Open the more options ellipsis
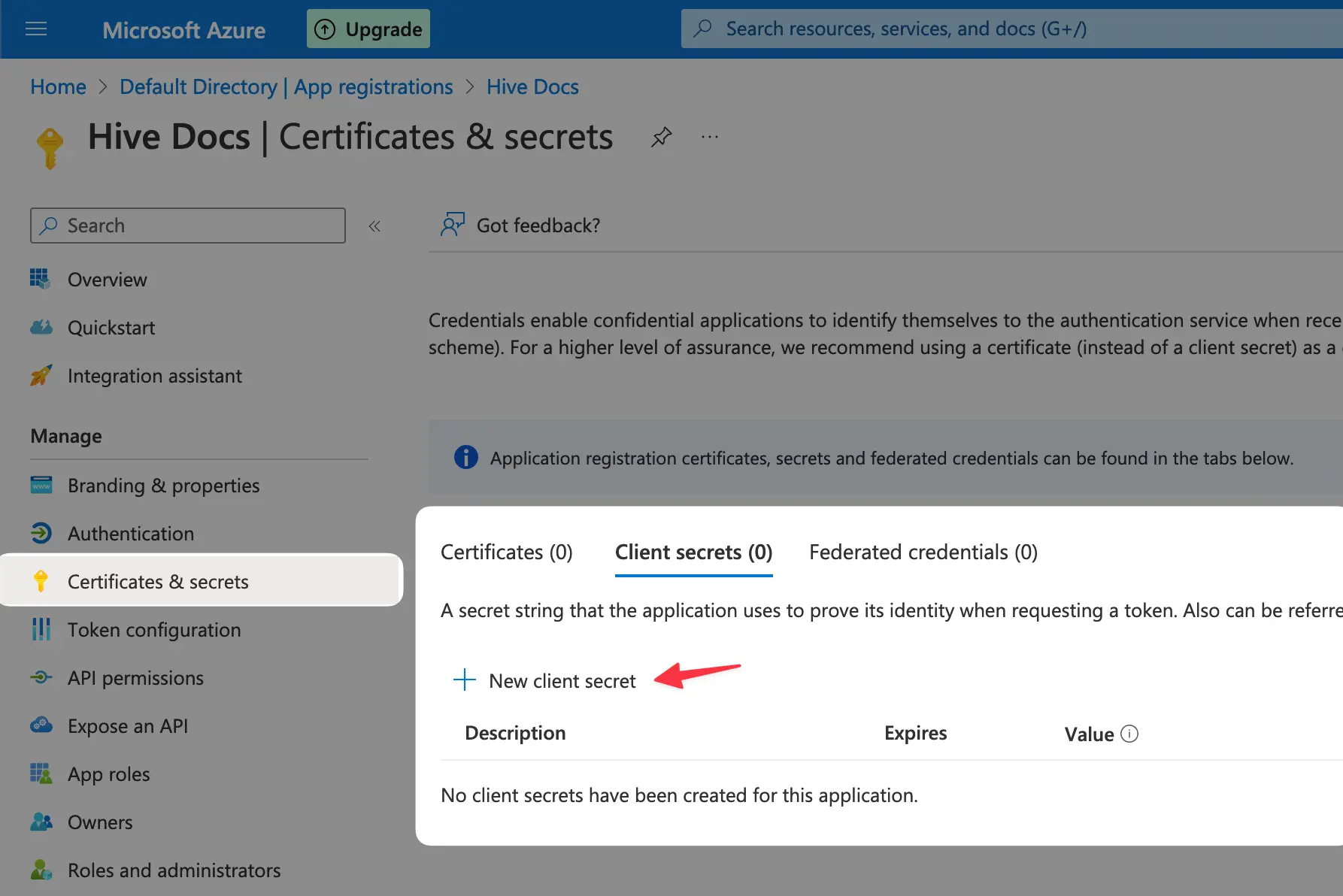 click(x=709, y=137)
